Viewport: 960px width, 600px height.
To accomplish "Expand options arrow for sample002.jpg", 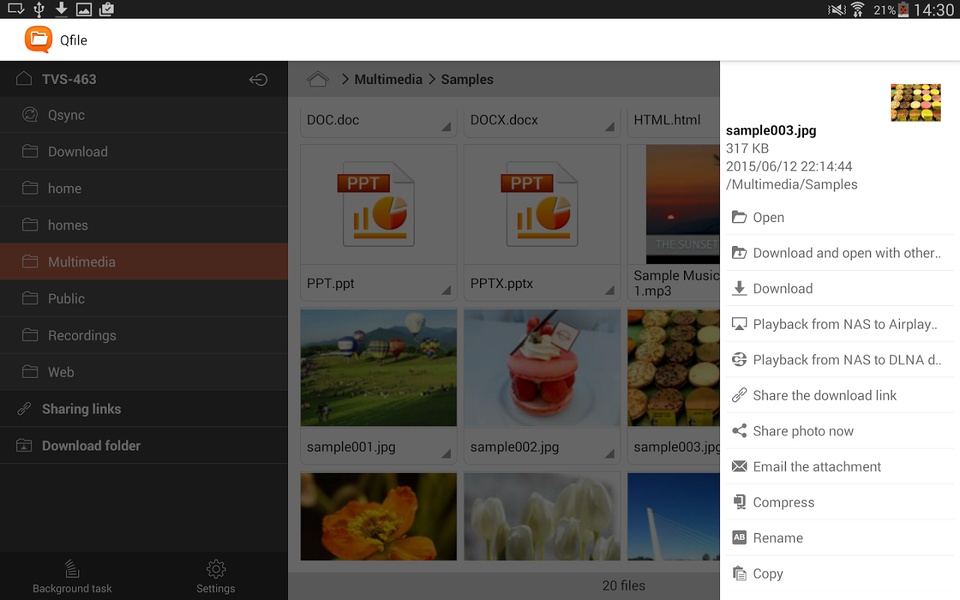I will pos(610,454).
